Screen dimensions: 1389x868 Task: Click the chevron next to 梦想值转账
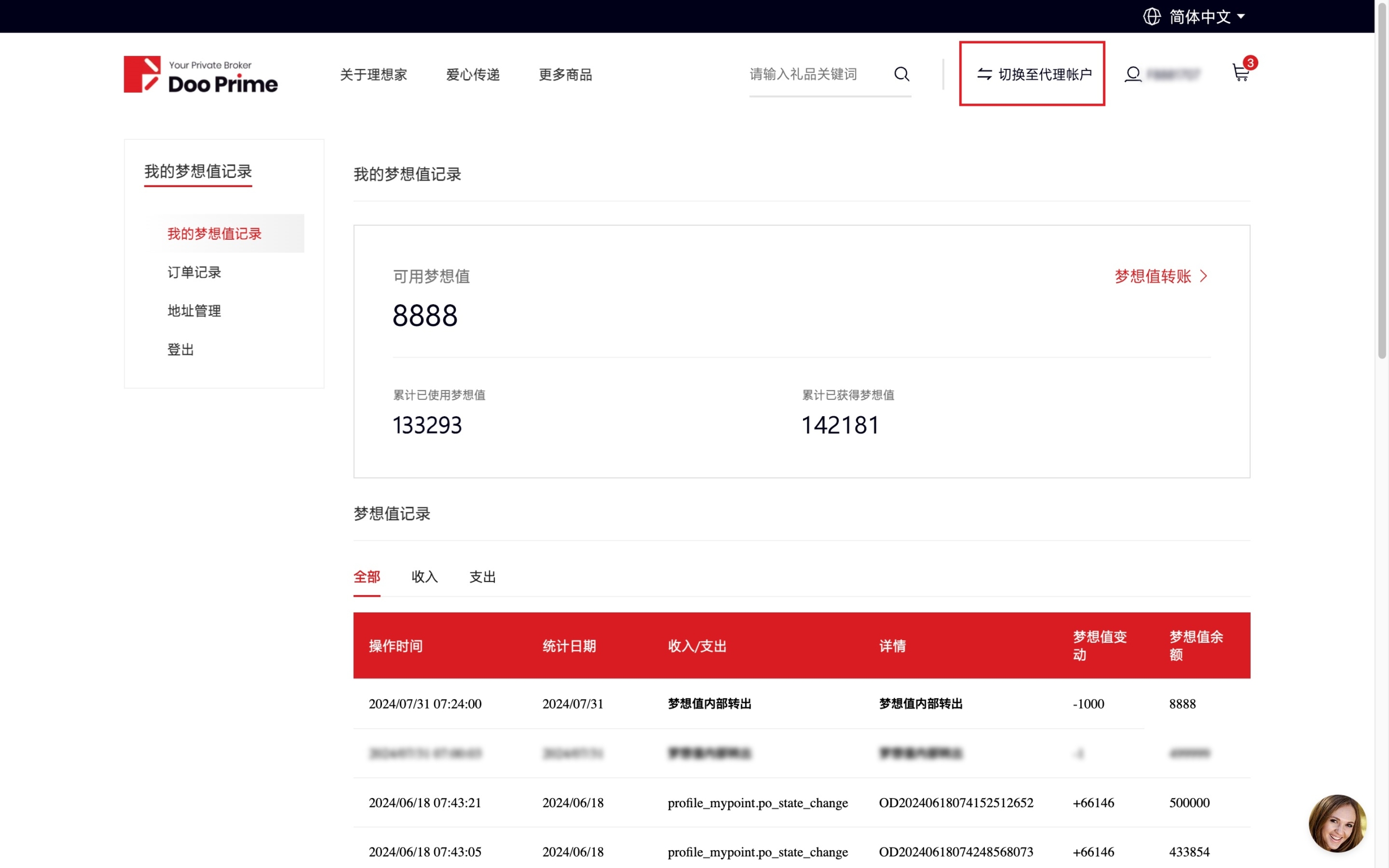pos(1204,276)
